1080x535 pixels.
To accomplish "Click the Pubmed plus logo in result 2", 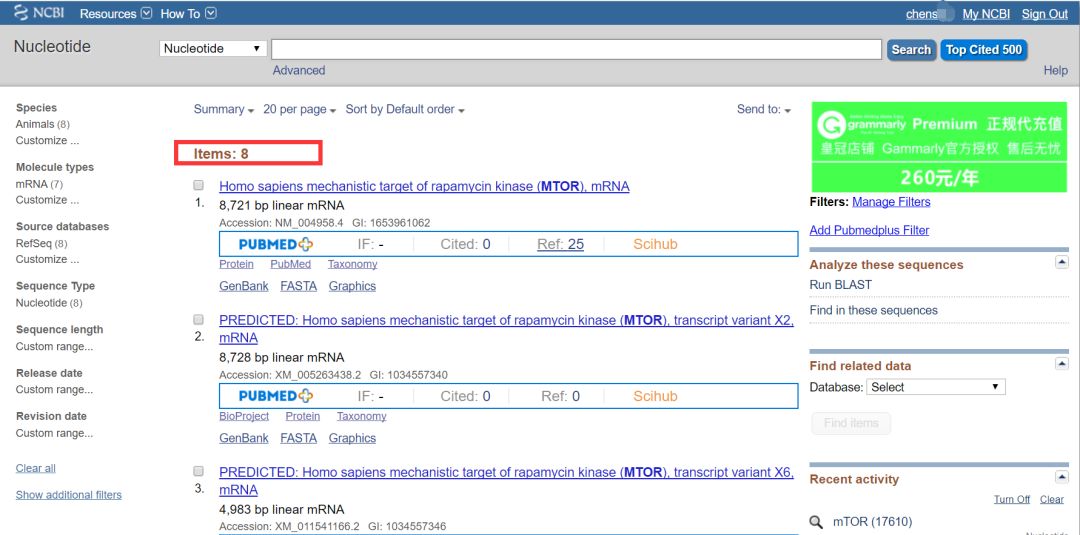I will (x=276, y=397).
